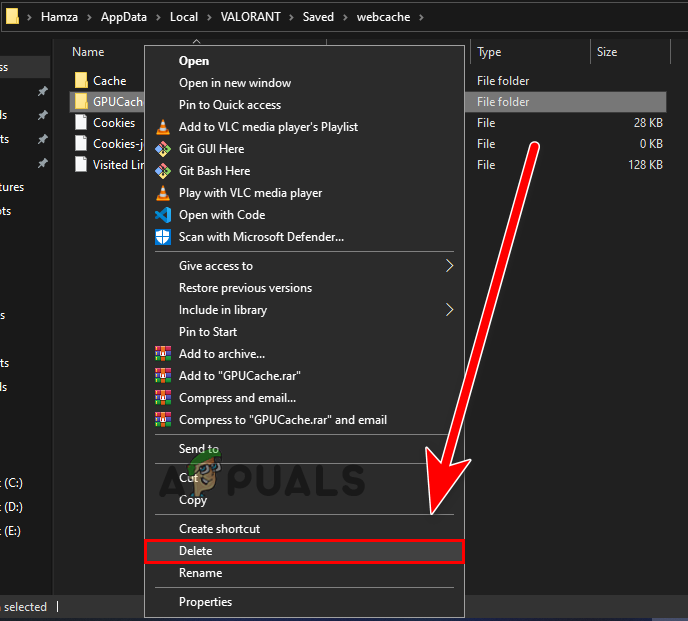Screen dimensions: 688x621
Task: Sort by the Name column header
Action: click(88, 52)
